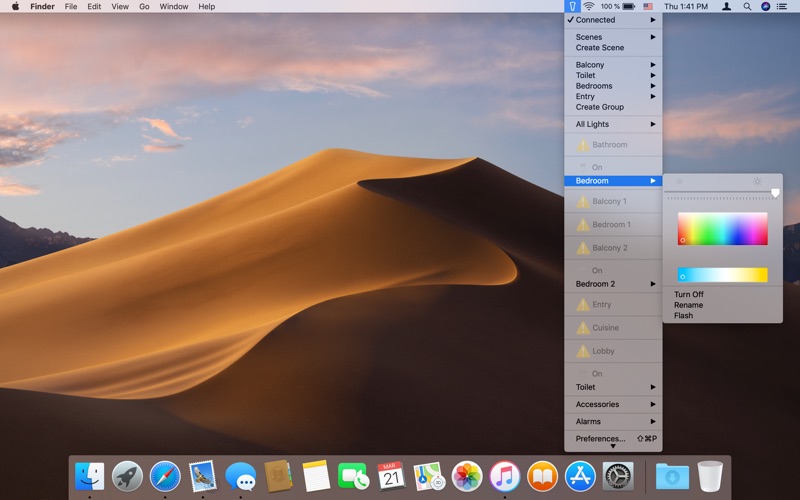Open Photos in the Dock
The height and width of the screenshot is (500, 800).
466,476
